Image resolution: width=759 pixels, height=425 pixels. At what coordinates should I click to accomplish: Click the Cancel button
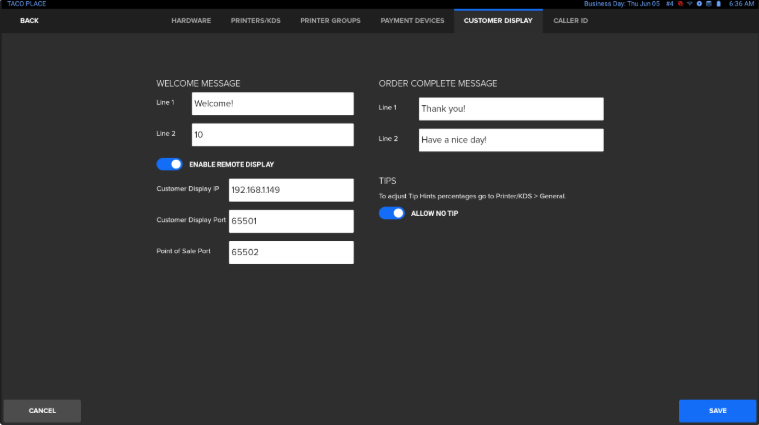(42, 410)
